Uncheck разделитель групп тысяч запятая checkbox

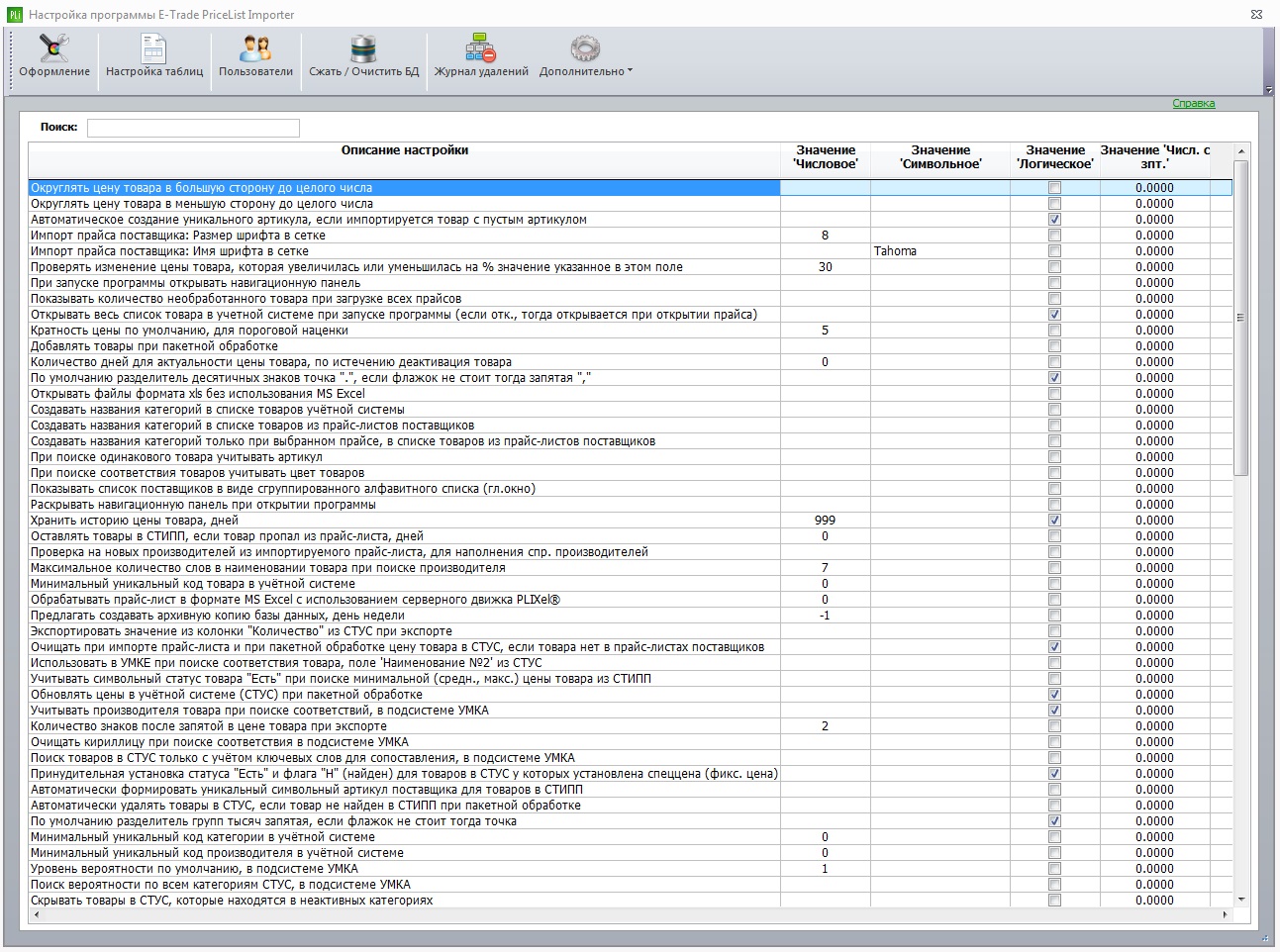1054,821
